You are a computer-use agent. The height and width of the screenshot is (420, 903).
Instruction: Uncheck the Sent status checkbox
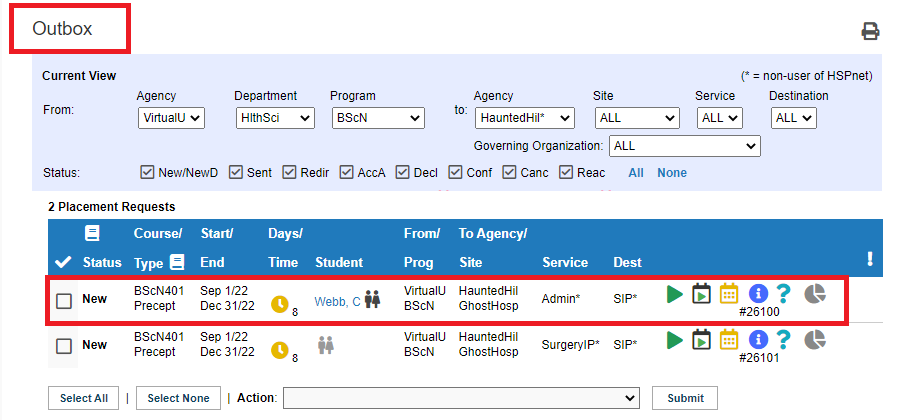pyautogui.click(x=236, y=172)
